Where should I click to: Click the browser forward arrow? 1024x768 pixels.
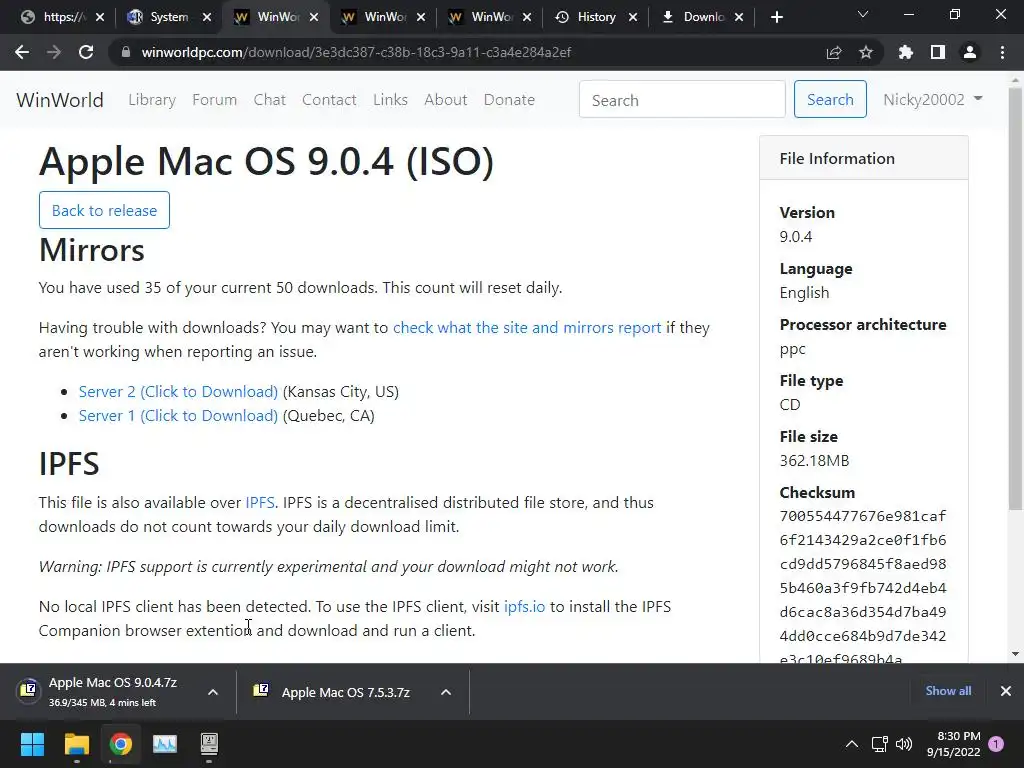click(x=54, y=52)
